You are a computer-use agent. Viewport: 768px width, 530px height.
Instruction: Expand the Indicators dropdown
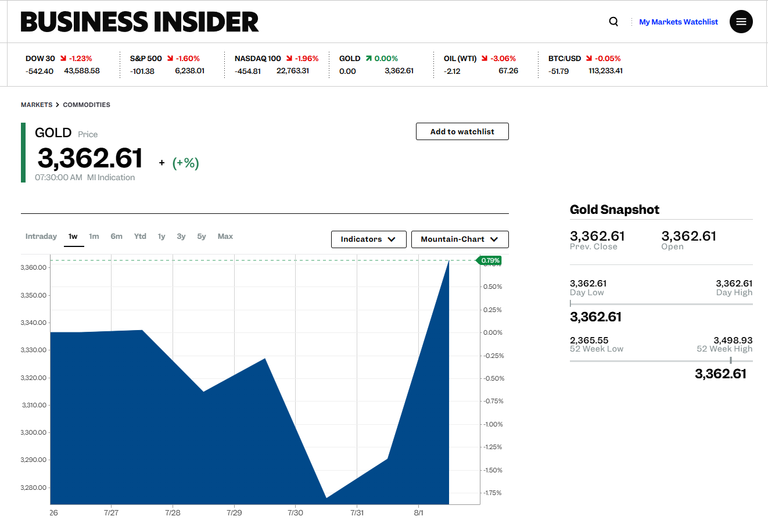(368, 239)
